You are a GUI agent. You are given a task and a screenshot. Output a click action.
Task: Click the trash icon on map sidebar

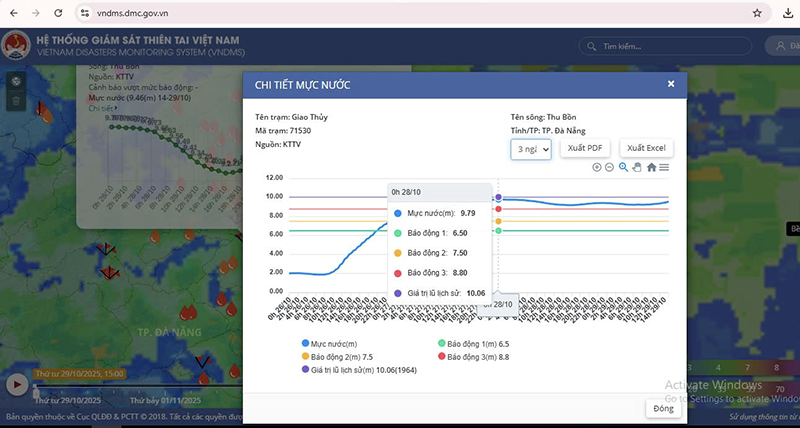[x=16, y=102]
